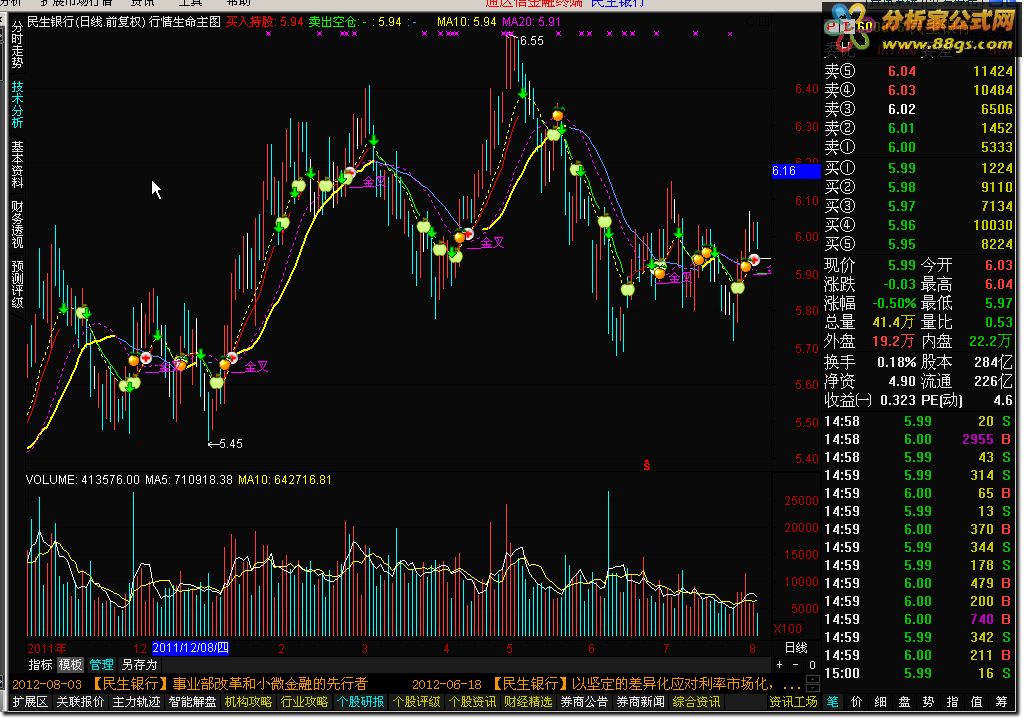The image size is (1024, 719).
Task: Click the 15:00 final tick row
Action: tap(918, 673)
